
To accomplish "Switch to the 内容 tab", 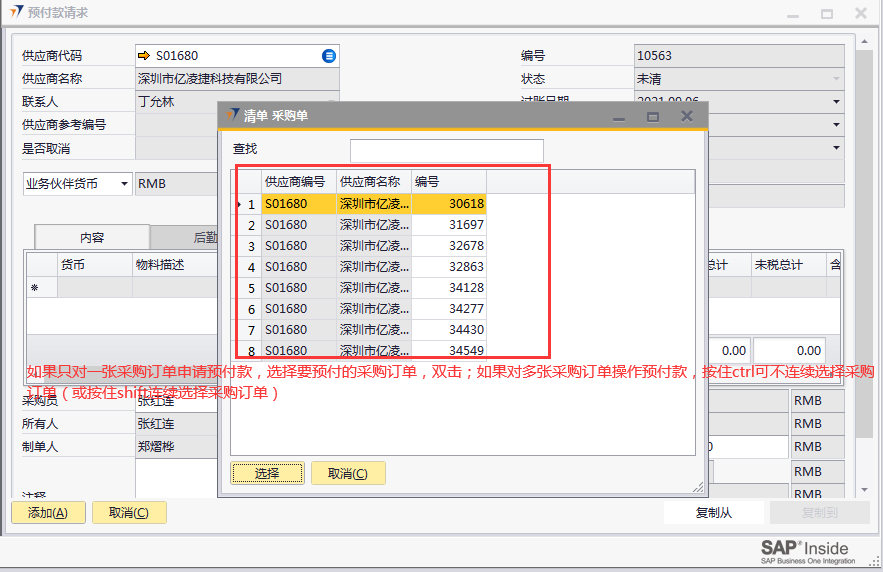I will click(92, 238).
